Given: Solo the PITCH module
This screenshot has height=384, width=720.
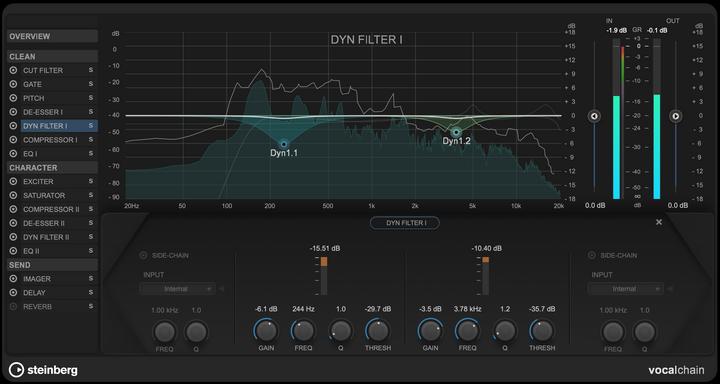Looking at the screenshot, I should click(91, 98).
